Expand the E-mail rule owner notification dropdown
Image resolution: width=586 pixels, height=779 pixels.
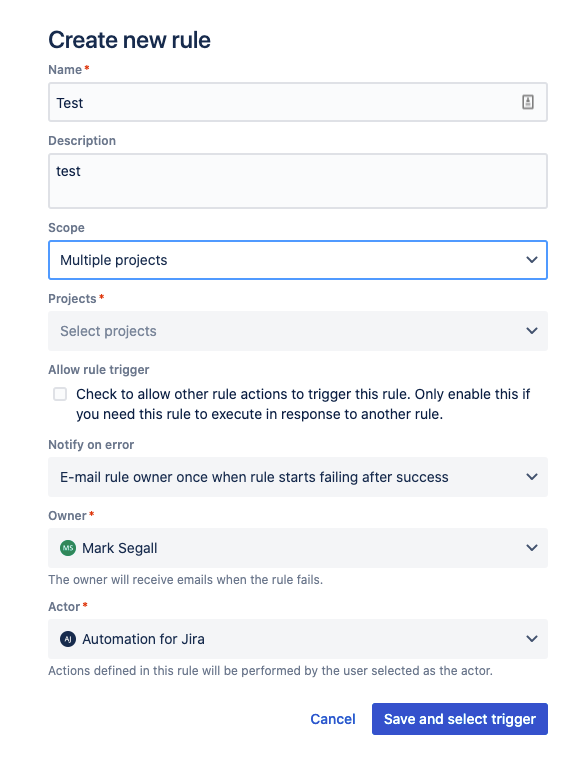298,477
